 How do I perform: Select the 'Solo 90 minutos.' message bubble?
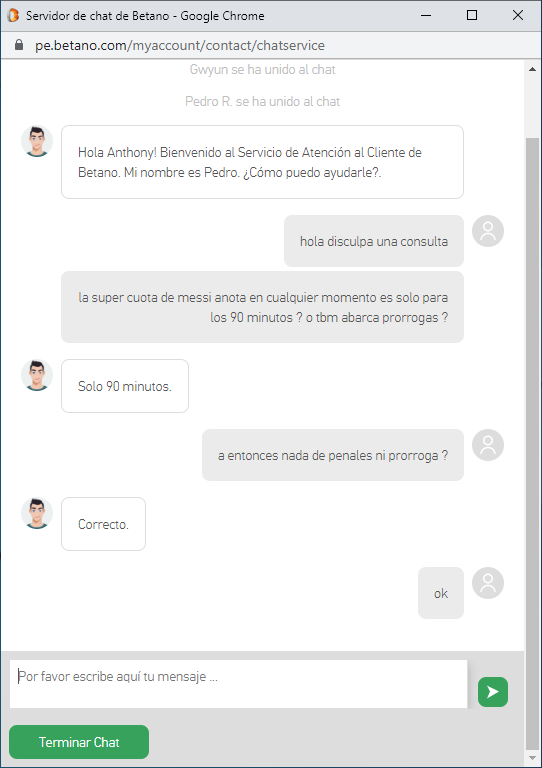(x=125, y=386)
